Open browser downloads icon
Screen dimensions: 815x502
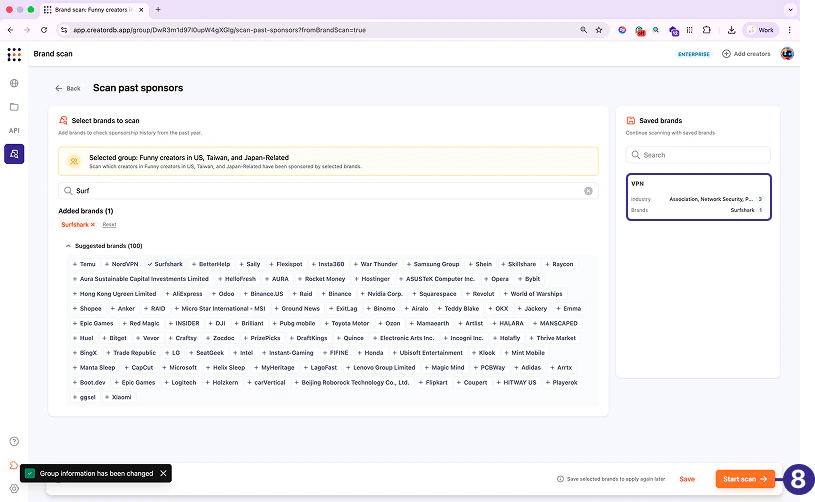pos(731,30)
